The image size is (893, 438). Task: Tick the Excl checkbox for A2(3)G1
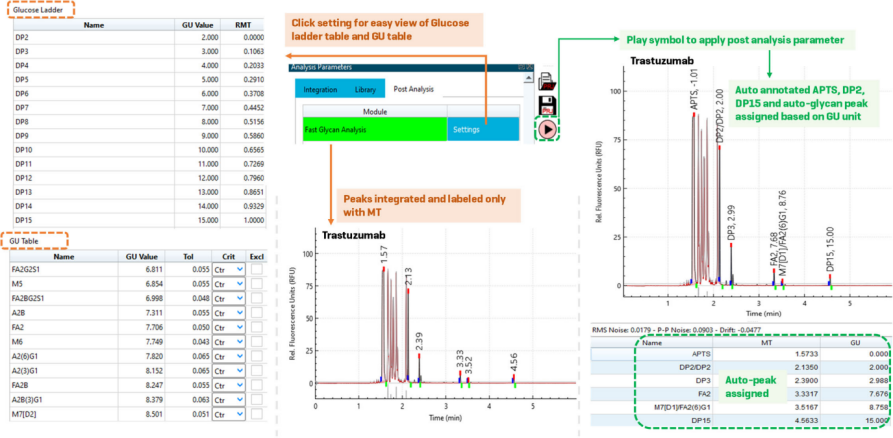point(257,371)
